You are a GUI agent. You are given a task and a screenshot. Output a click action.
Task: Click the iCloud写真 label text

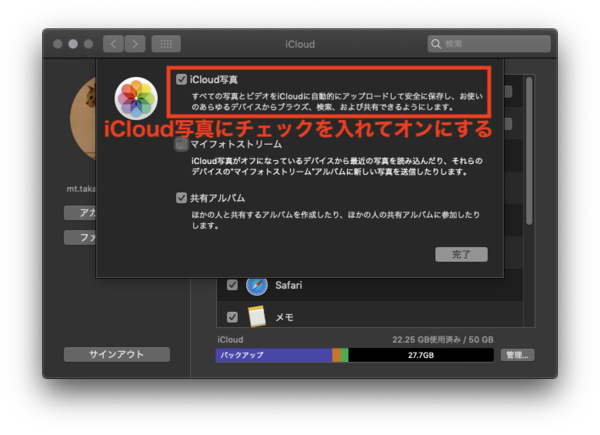(x=214, y=80)
